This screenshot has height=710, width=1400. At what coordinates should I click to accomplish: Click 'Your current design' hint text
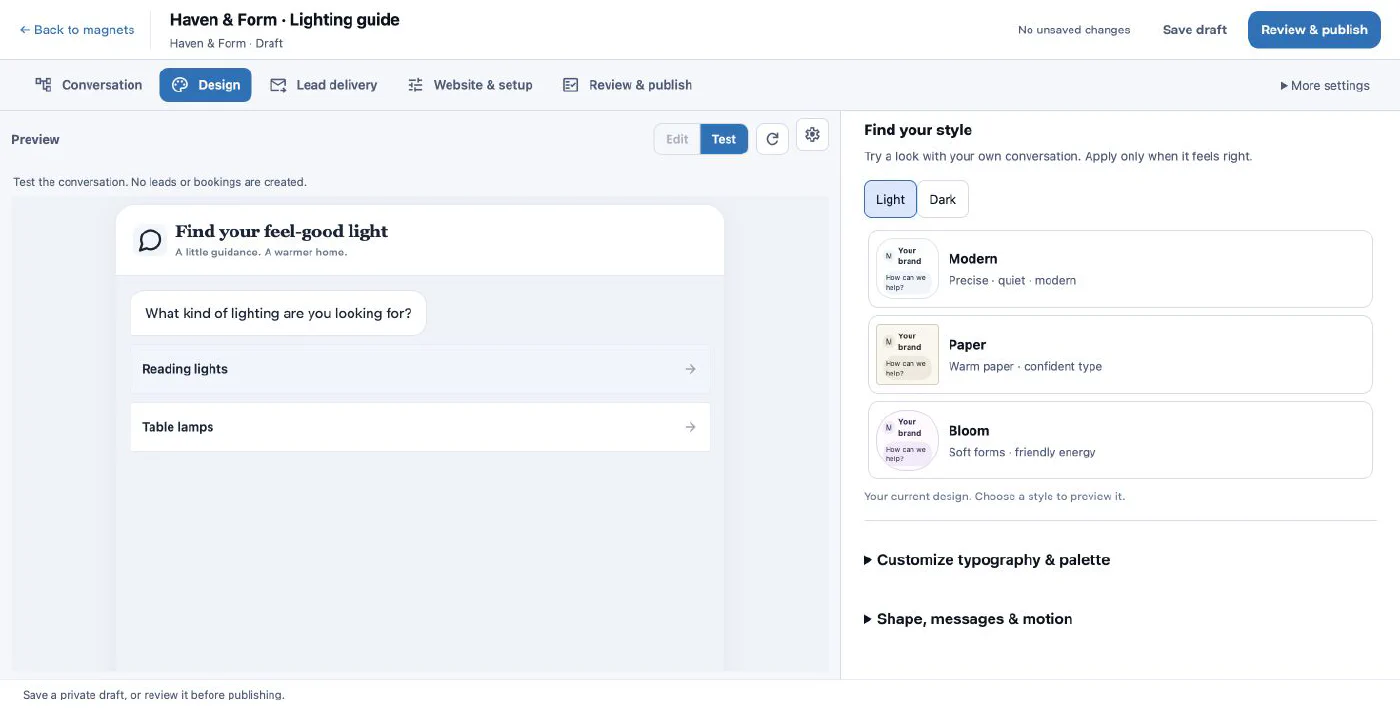[x=994, y=497]
